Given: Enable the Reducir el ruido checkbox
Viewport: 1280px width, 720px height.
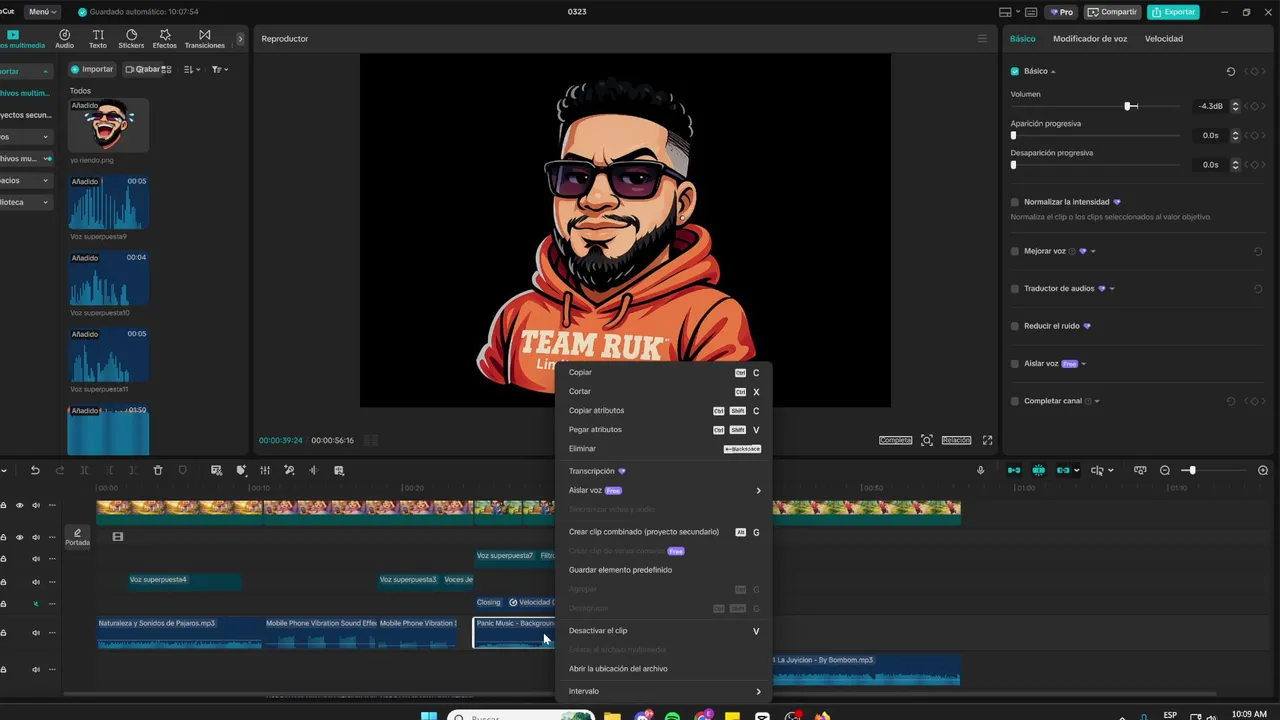Looking at the screenshot, I should coord(1015,326).
